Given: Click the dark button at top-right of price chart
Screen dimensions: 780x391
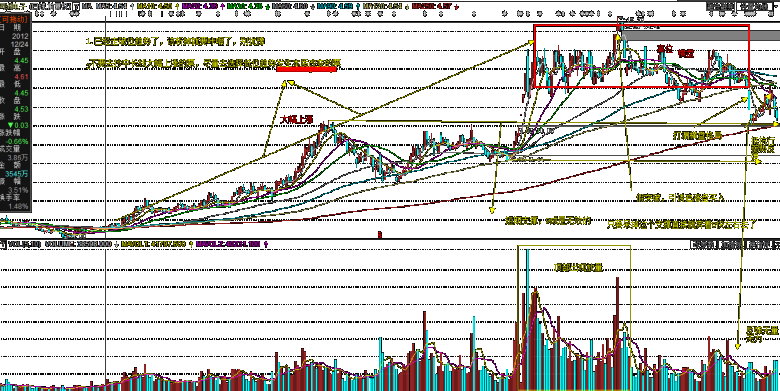Looking at the screenshot, I should coord(720,6).
